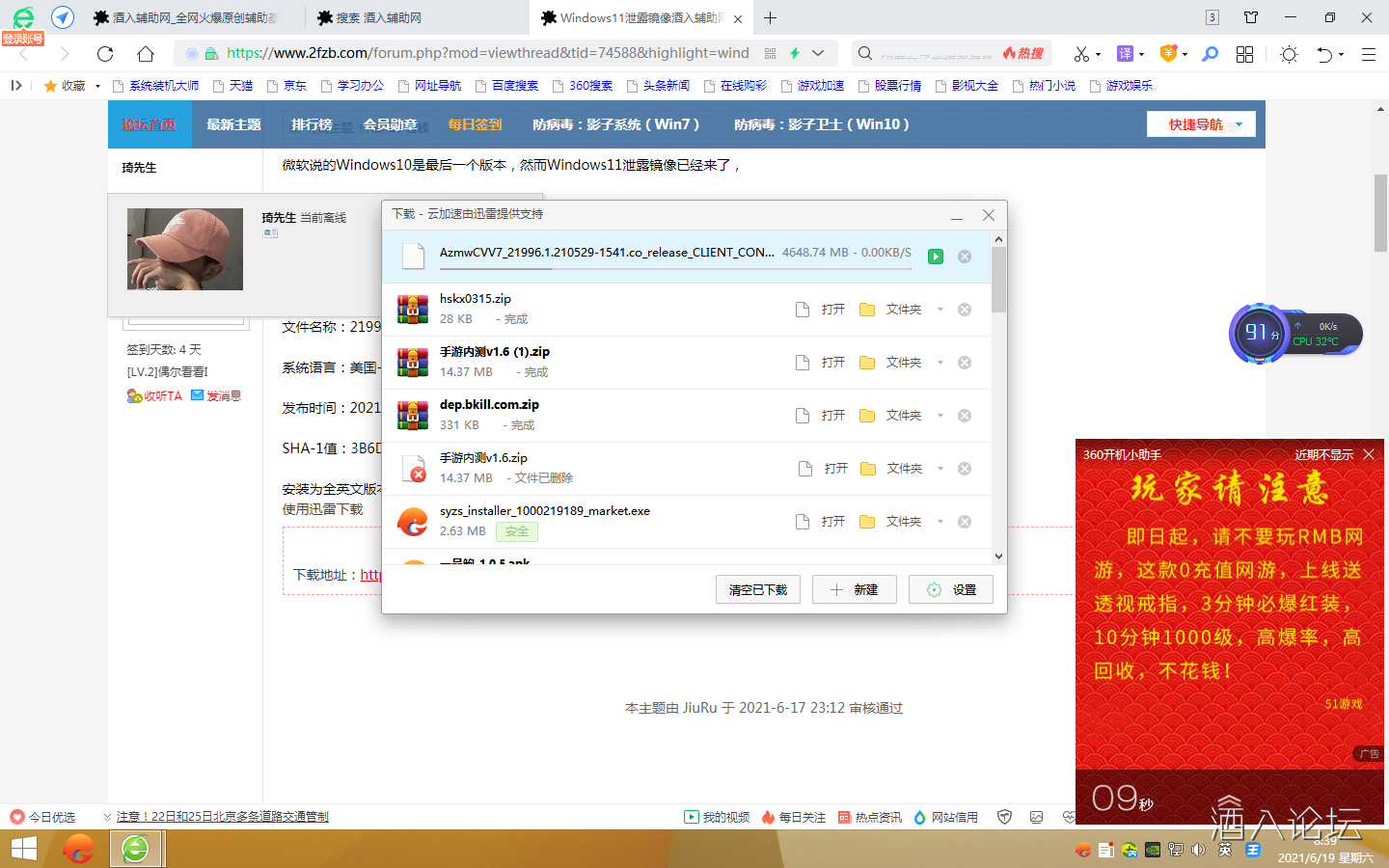This screenshot has height=868, width=1389.
Task: Click the download list vertical scrollbar
Action: click(x=998, y=280)
